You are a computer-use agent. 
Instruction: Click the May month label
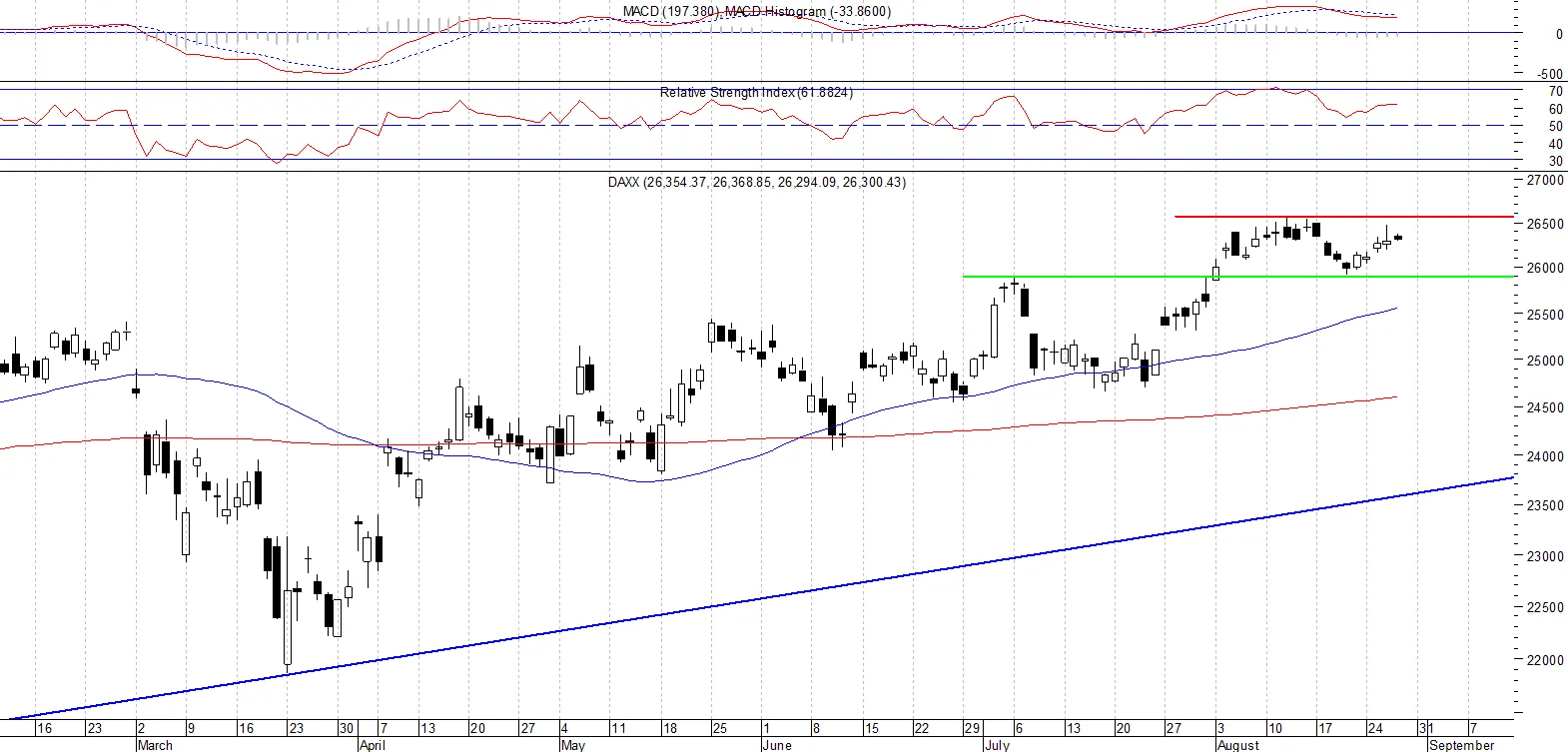pyautogui.click(x=572, y=745)
